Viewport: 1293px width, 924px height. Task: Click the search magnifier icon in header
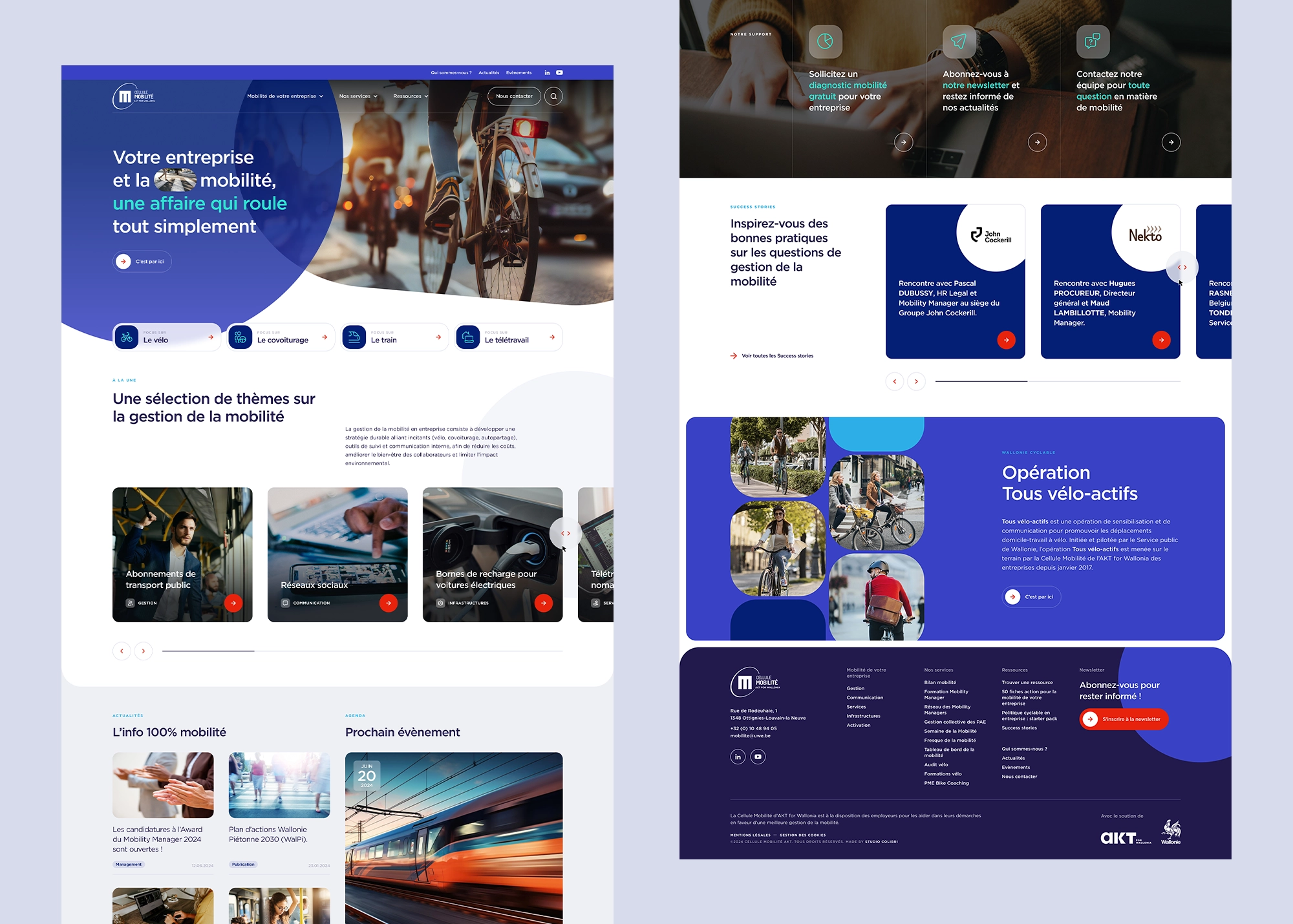(553, 96)
